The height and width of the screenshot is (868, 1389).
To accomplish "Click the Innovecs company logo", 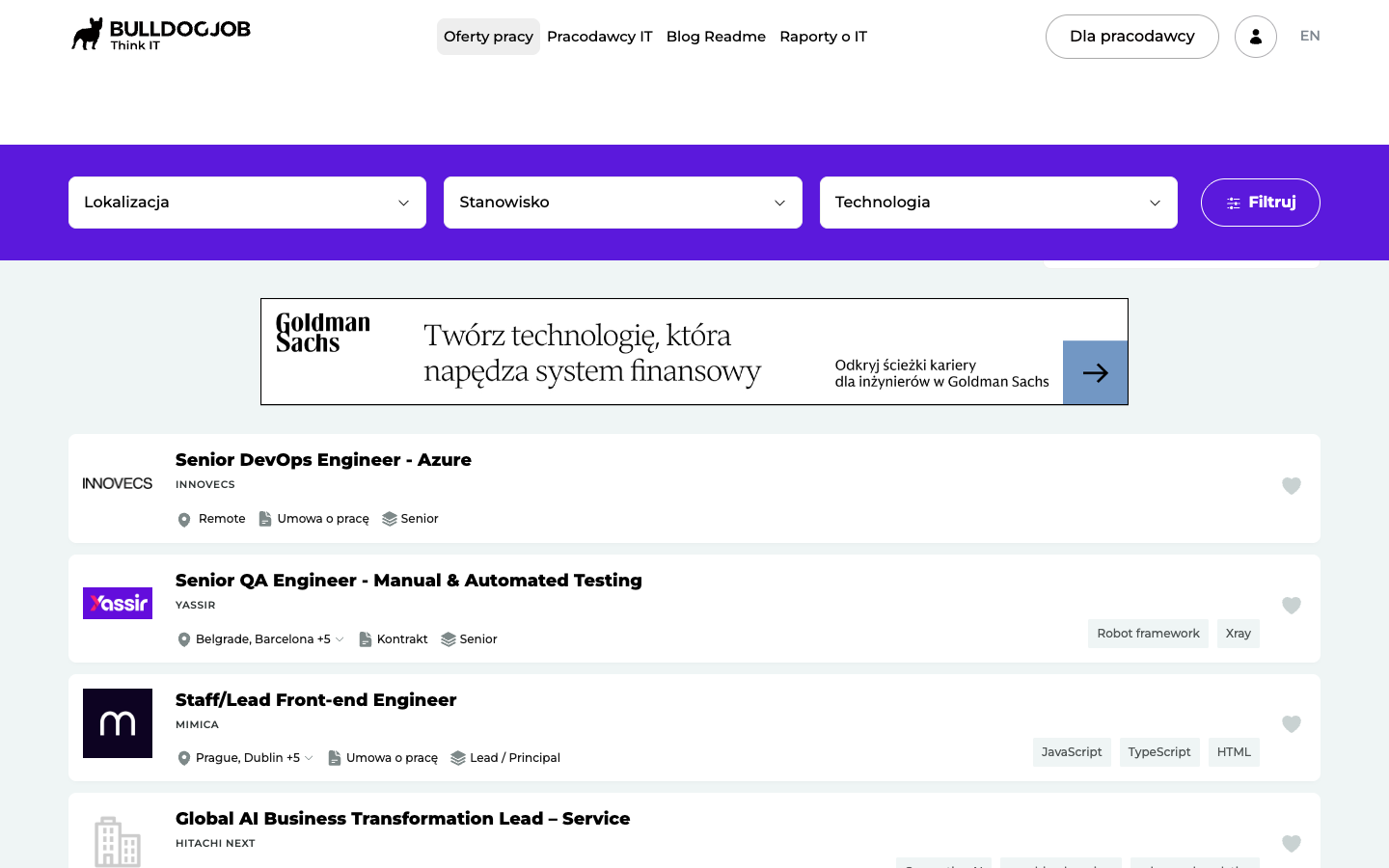I will pyautogui.click(x=118, y=483).
